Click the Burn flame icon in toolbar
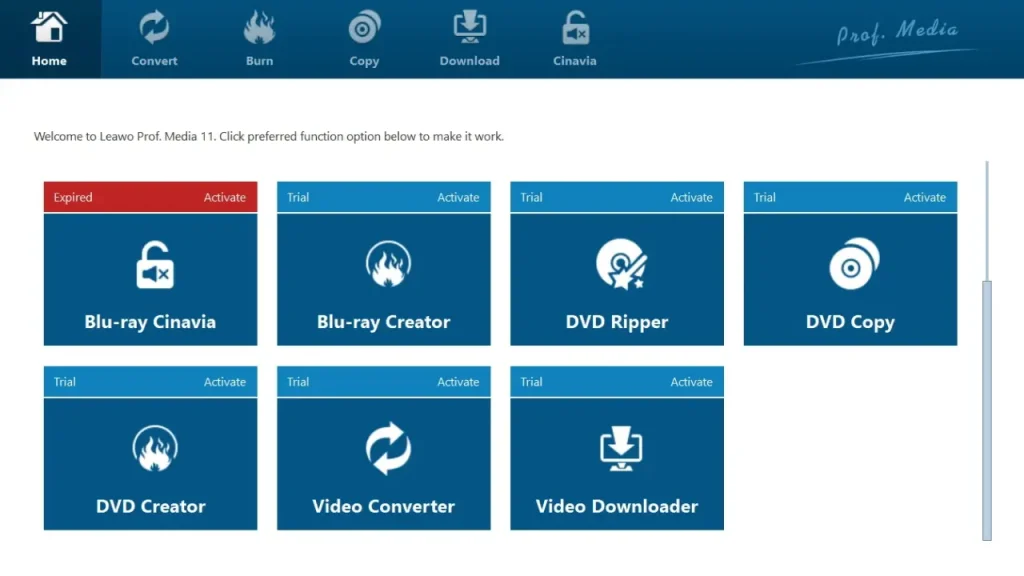 coord(259,27)
